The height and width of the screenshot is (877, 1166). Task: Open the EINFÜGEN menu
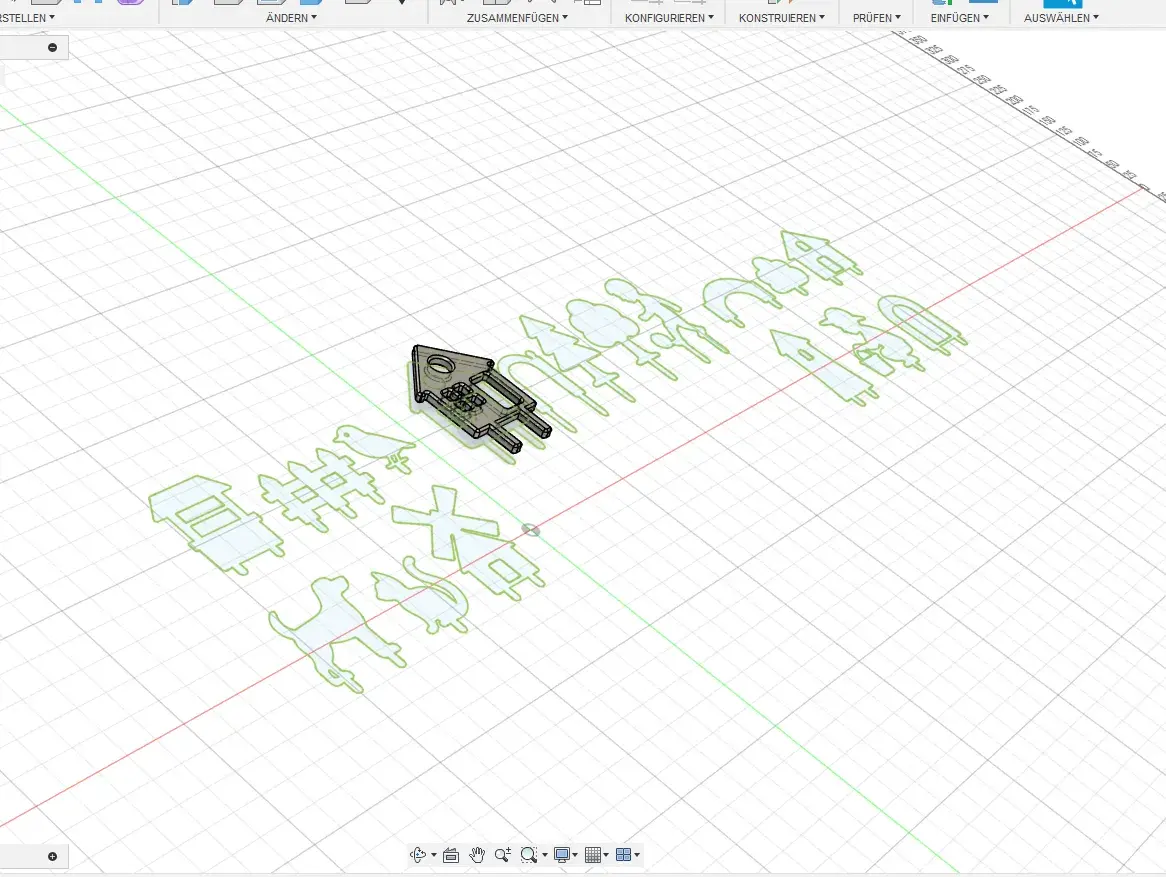tap(960, 18)
